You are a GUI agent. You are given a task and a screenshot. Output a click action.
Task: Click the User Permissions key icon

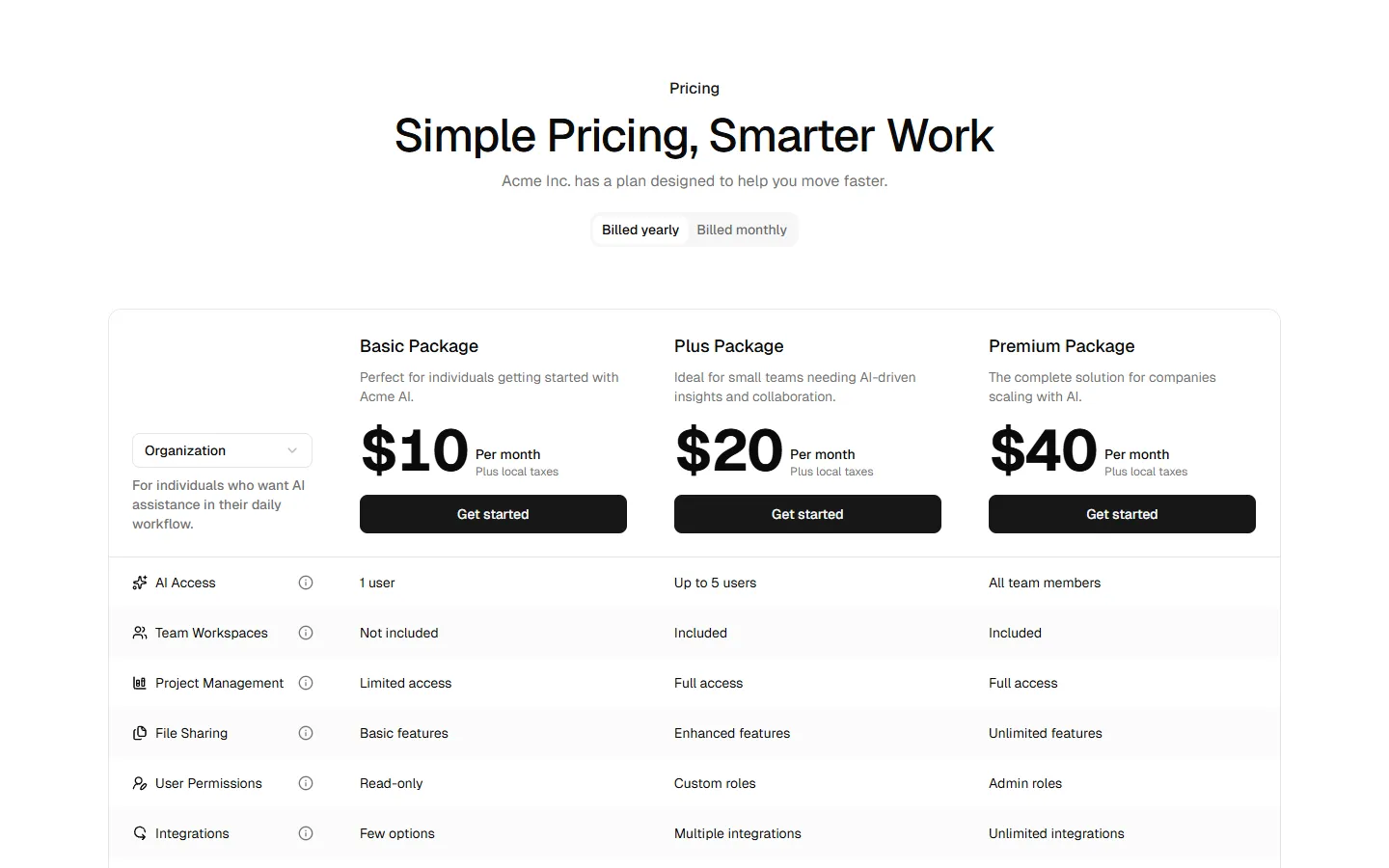tap(139, 783)
